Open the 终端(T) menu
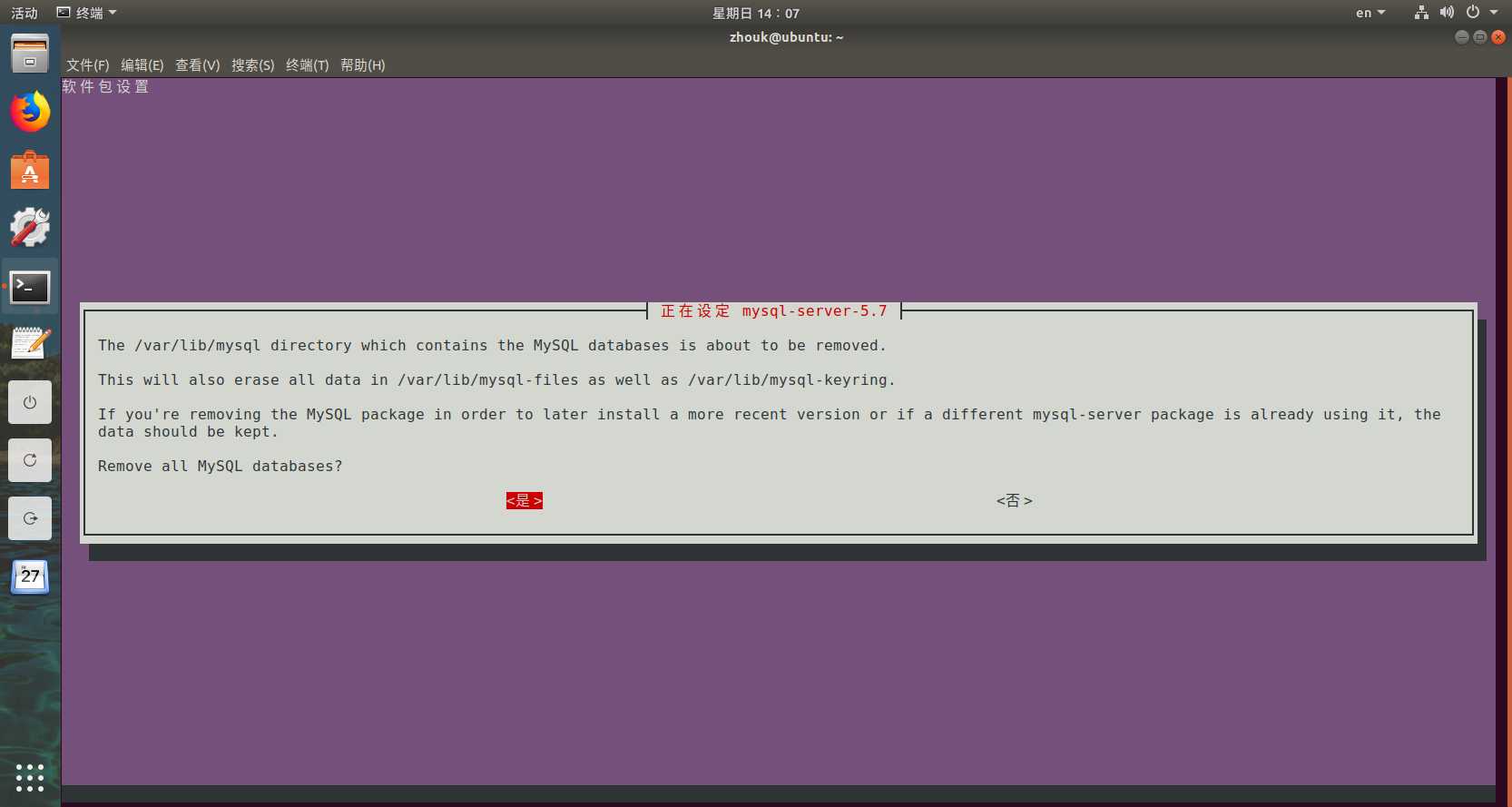The image size is (1512, 807). [308, 65]
